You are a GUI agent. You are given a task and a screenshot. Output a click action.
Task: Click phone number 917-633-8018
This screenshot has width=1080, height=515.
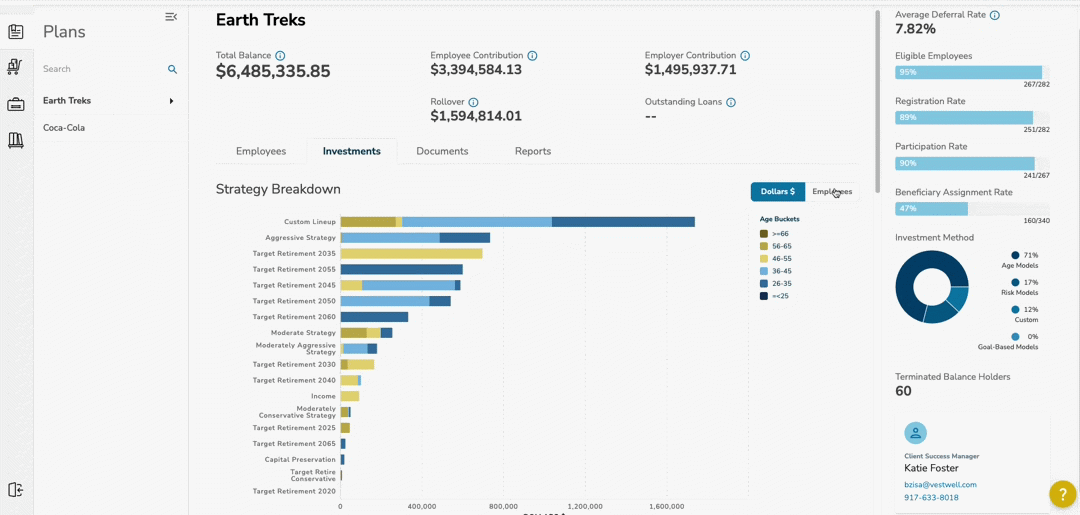click(931, 497)
